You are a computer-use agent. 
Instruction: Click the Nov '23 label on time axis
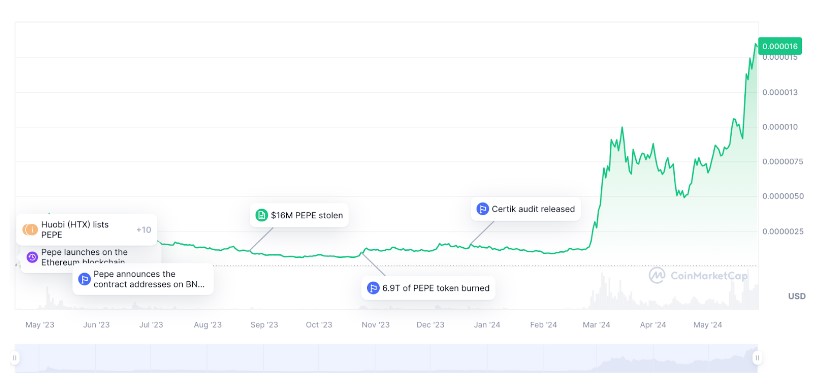tap(375, 325)
